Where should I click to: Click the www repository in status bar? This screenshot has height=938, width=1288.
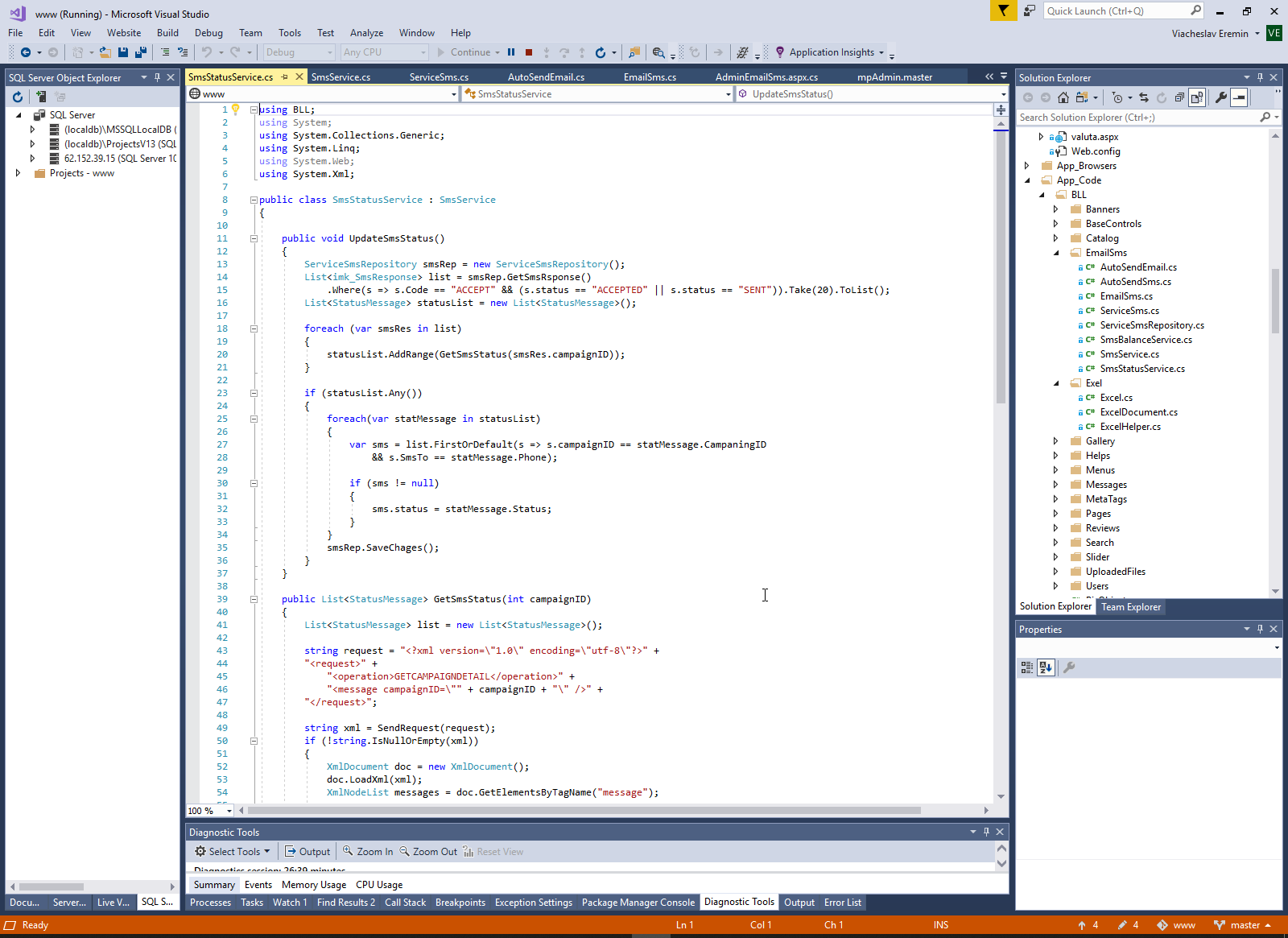(1176, 925)
